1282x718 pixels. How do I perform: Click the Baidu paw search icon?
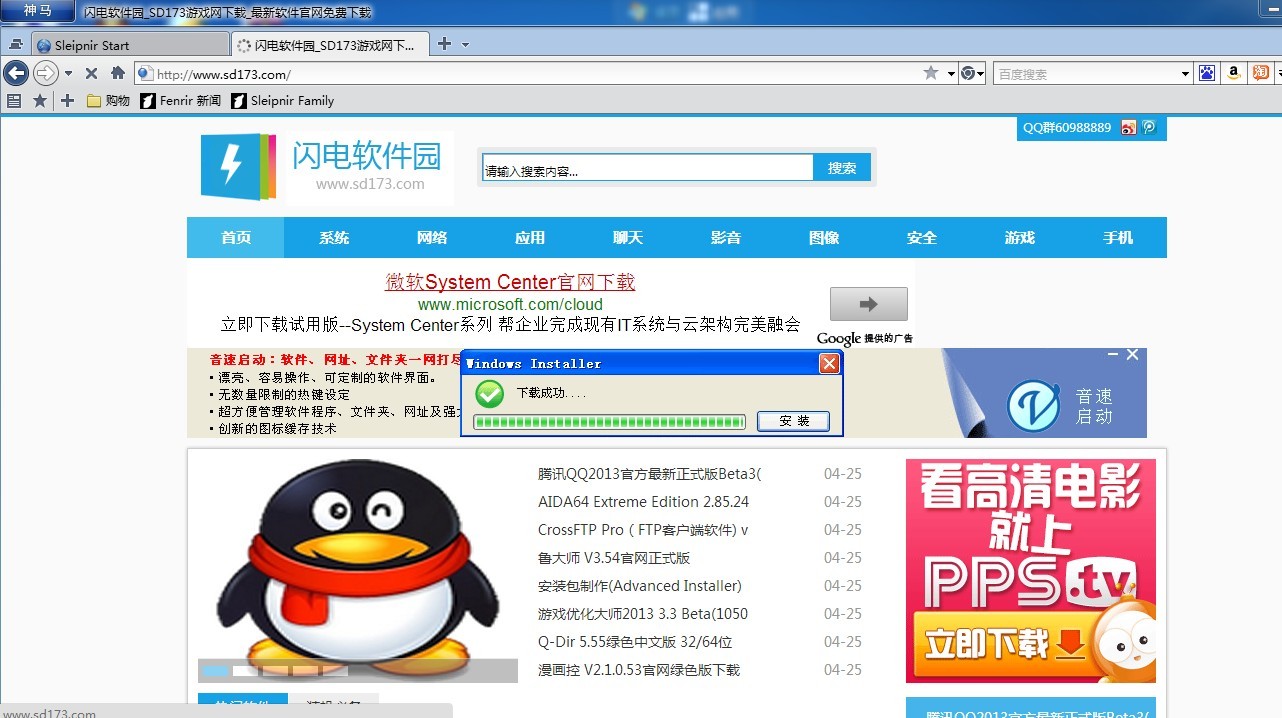[x=1207, y=73]
